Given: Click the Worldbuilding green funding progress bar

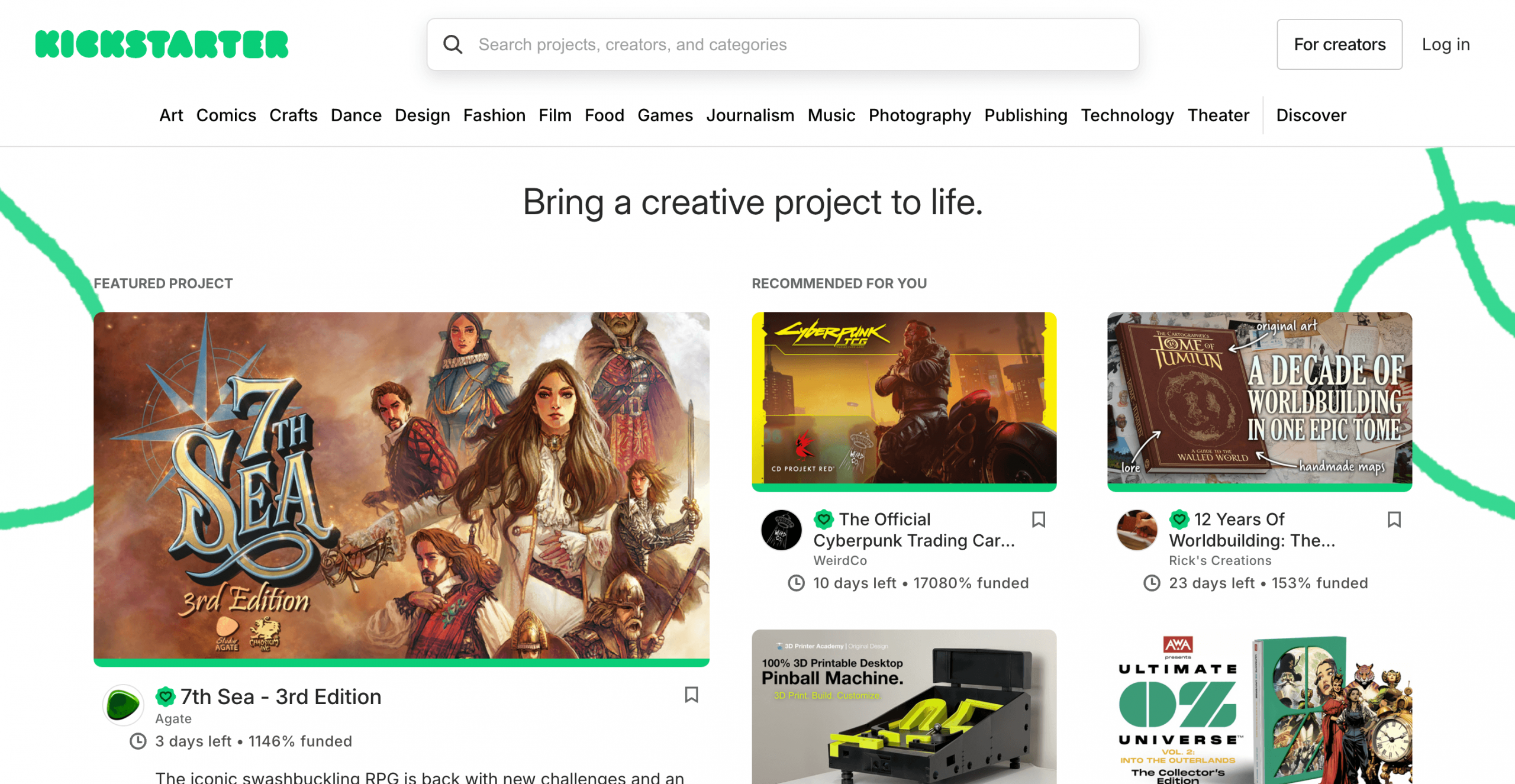Looking at the screenshot, I should click(x=1259, y=488).
